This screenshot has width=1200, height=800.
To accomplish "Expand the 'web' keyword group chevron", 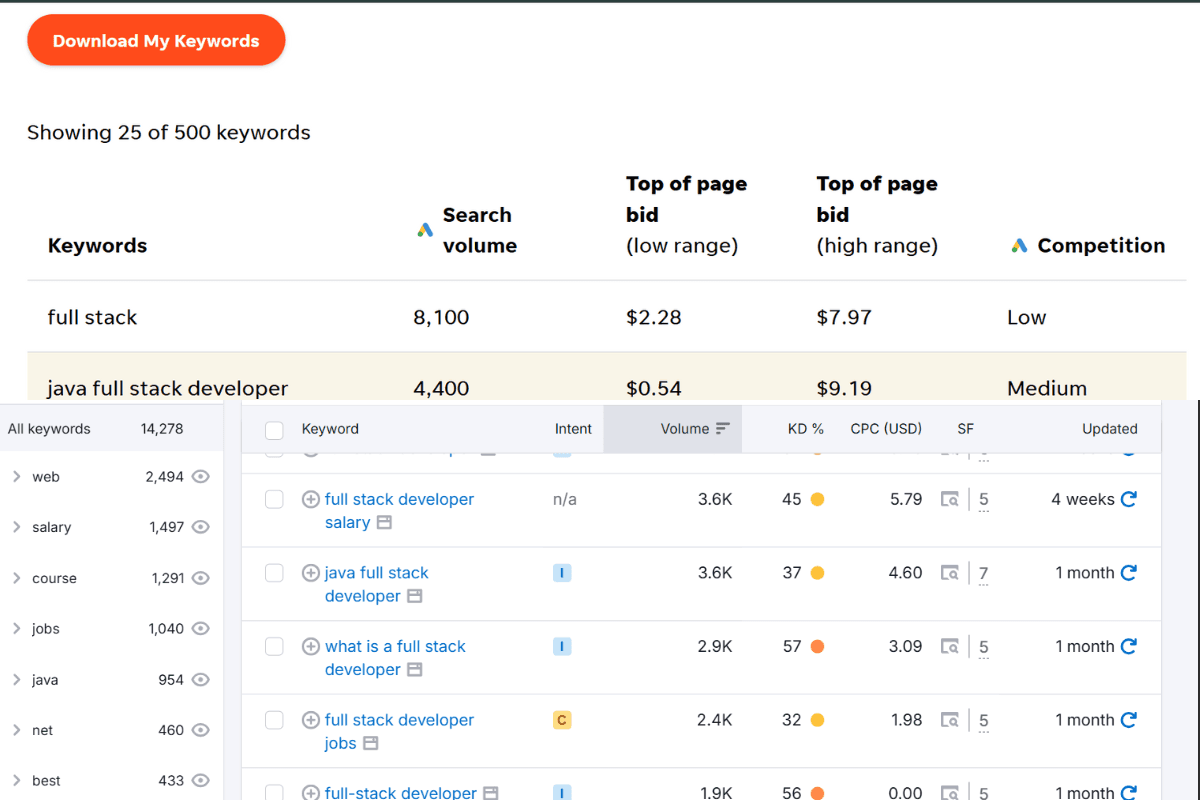I will pos(16,477).
